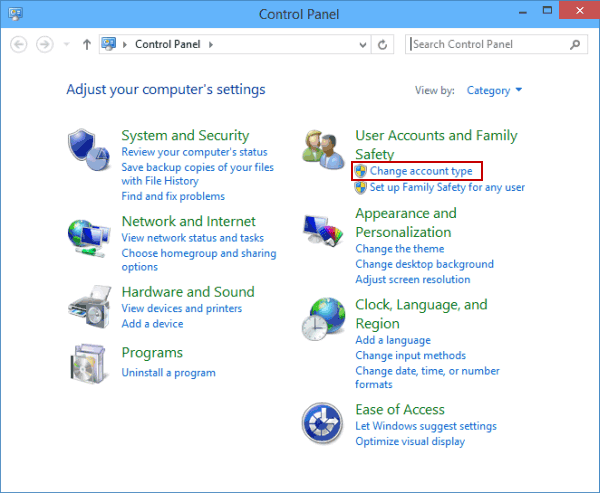Click the Control Panel icon in the address bar
Viewport: 600px width, 493px height.
tap(109, 44)
